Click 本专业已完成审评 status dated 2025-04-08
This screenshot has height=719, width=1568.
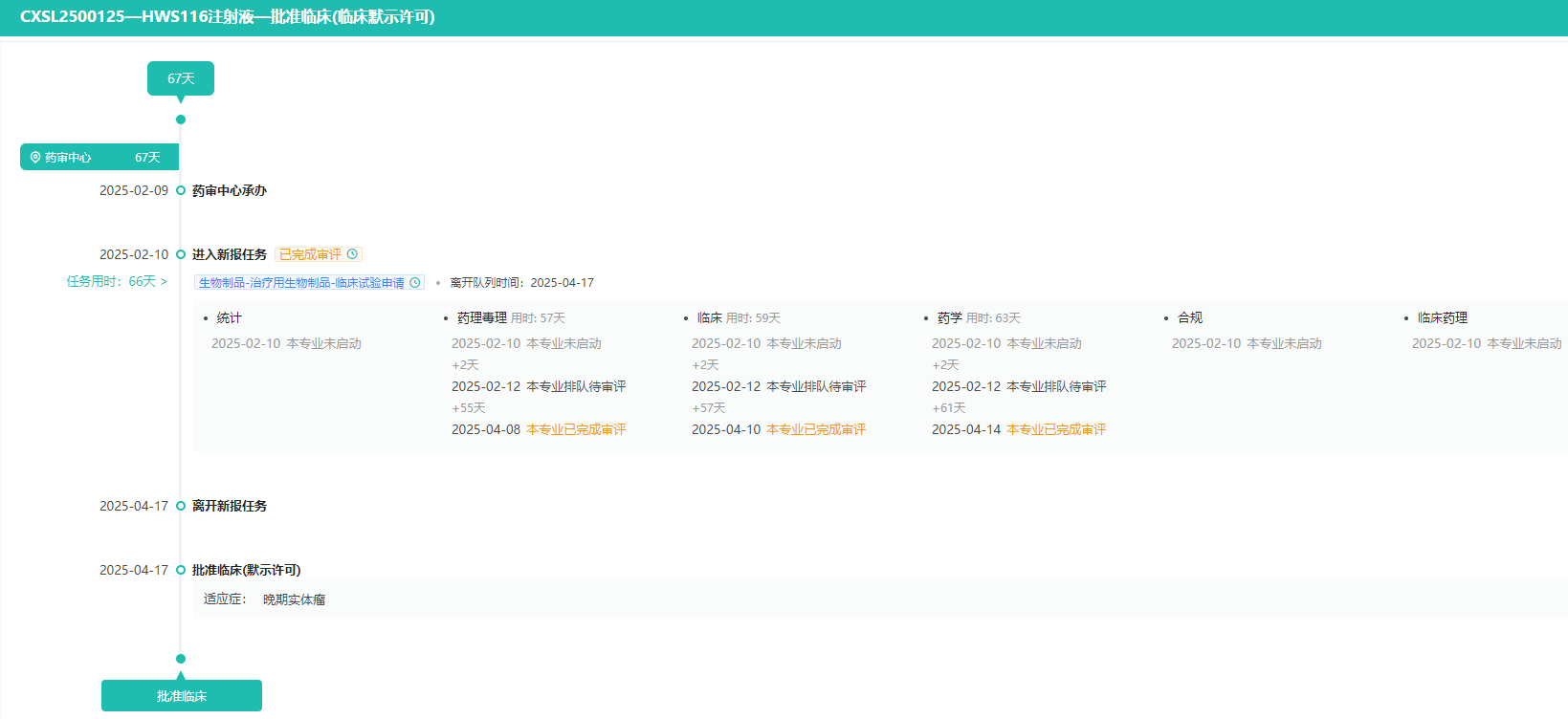pyautogui.click(x=576, y=430)
